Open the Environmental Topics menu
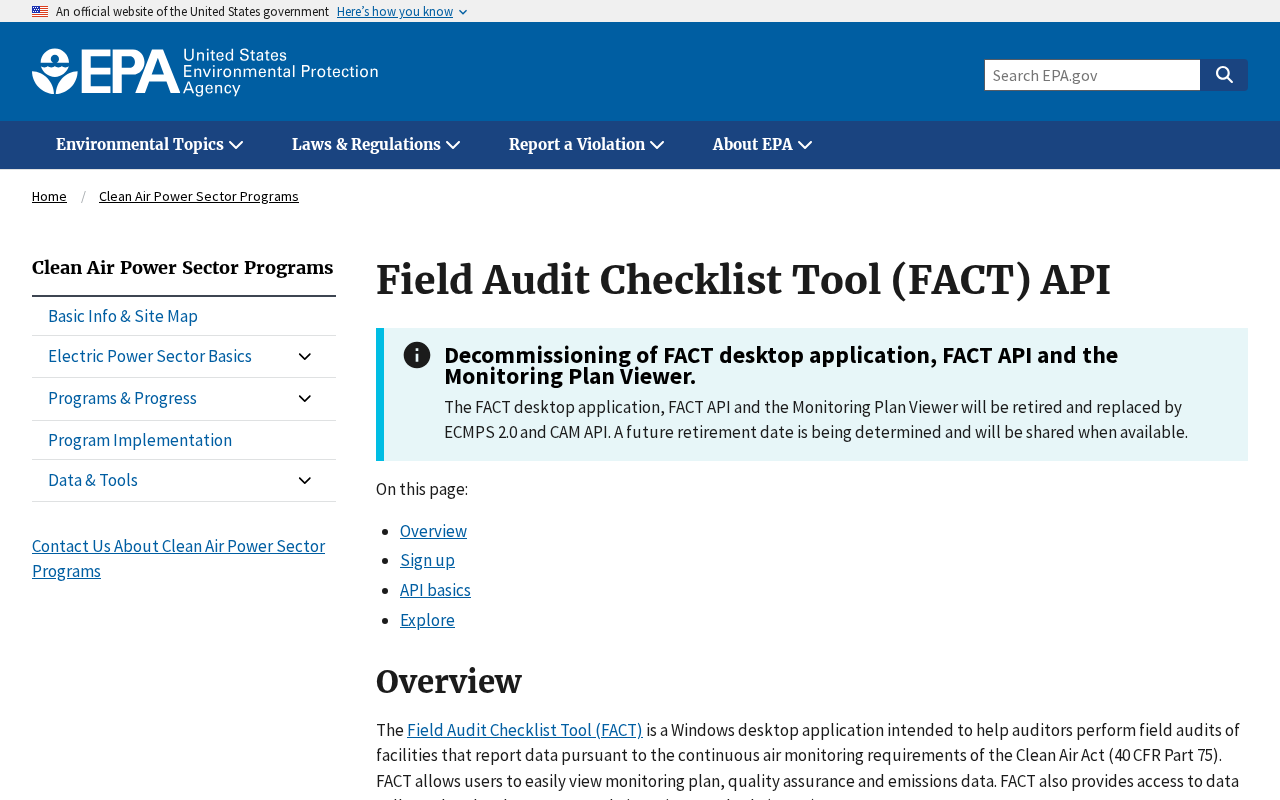Screen dimensions: 1280x800 150,145
